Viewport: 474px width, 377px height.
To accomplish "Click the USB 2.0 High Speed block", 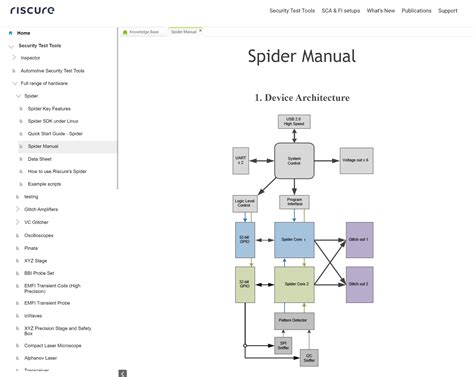I will pyautogui.click(x=294, y=122).
